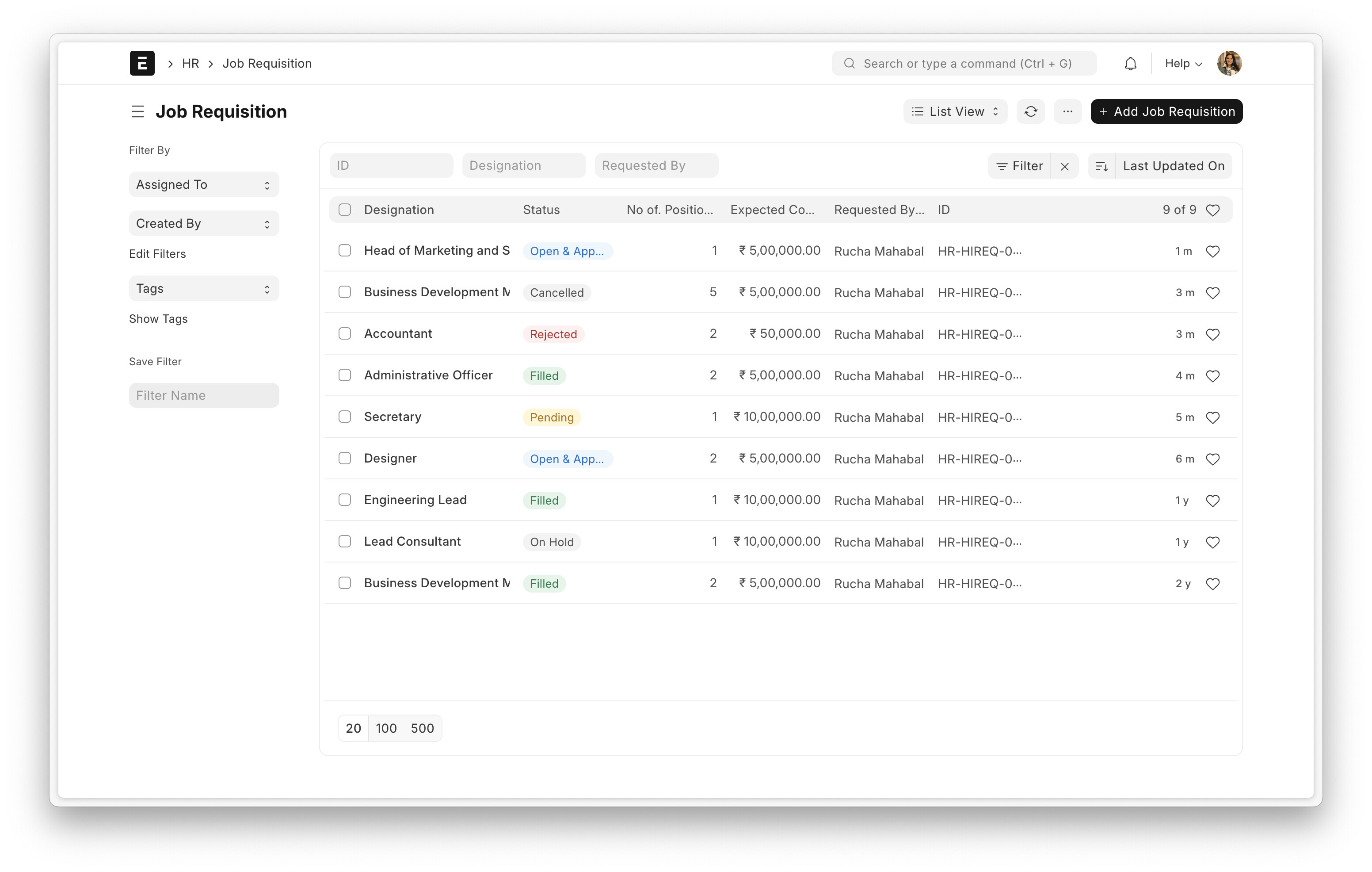The width and height of the screenshot is (1372, 872).
Task: Focus the Requested By filter field
Action: point(656,166)
